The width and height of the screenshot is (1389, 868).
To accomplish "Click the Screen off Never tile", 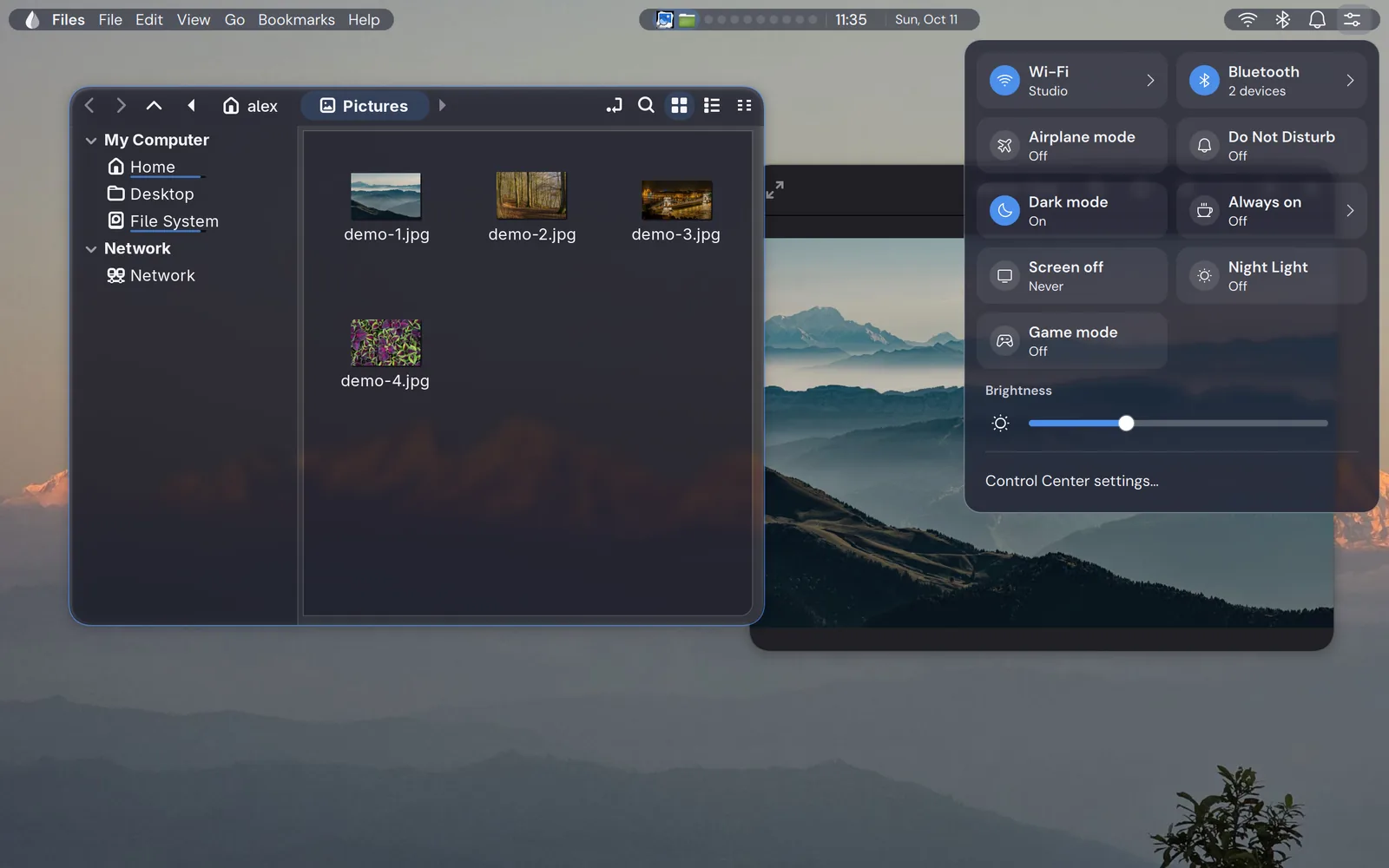I will [1072, 276].
